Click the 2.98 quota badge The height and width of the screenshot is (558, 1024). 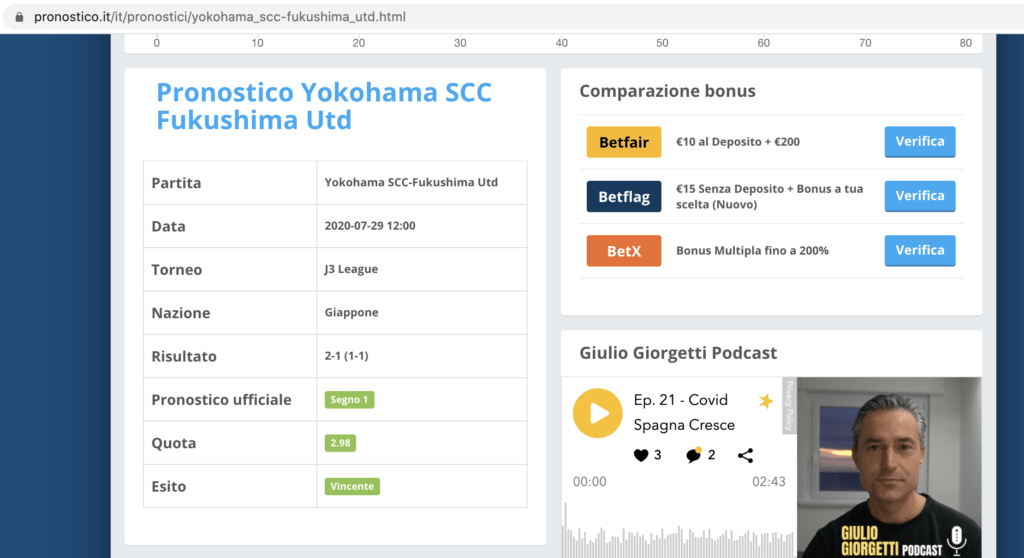point(340,443)
